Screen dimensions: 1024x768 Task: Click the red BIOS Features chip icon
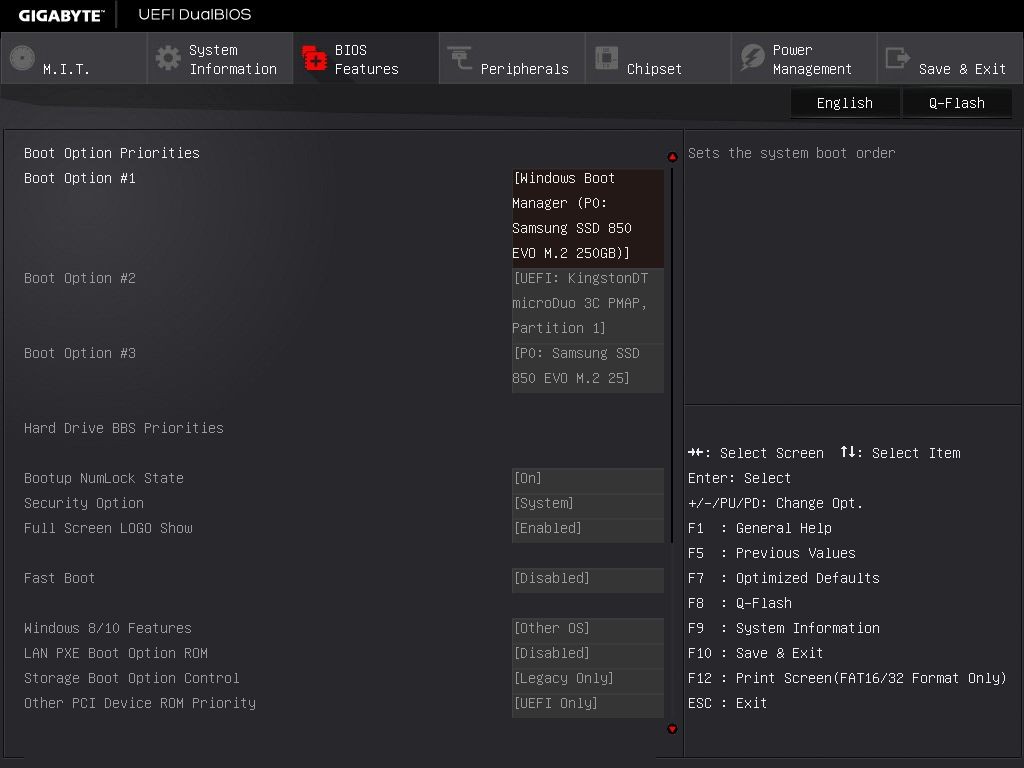(x=314, y=58)
